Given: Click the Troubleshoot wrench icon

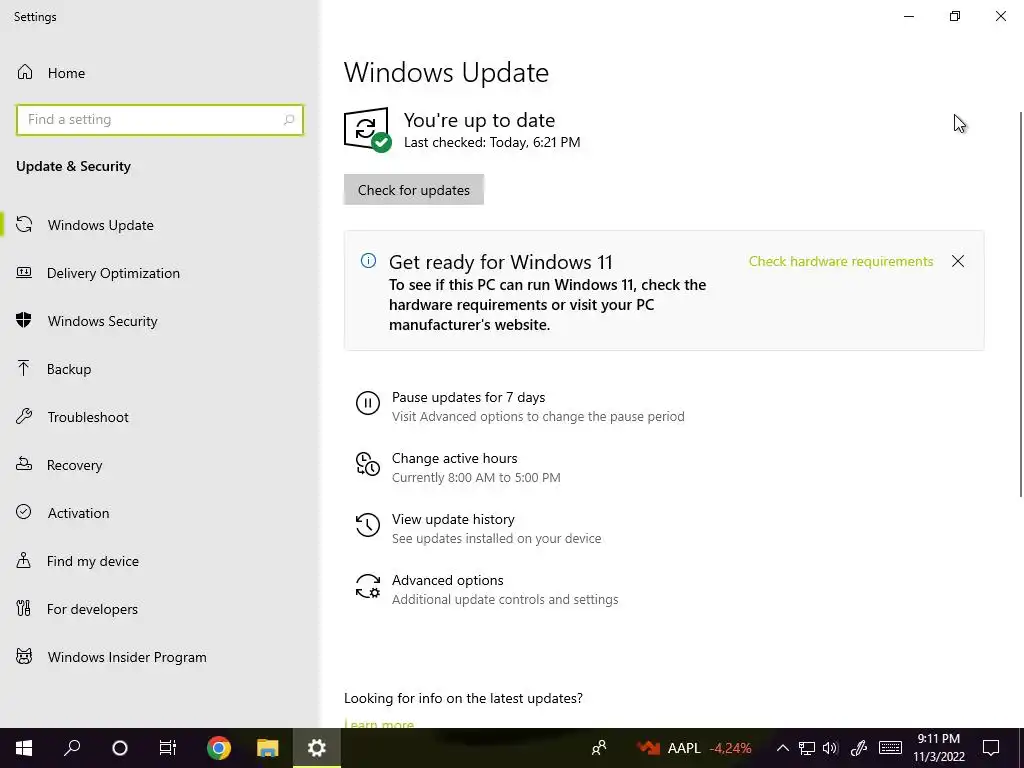Looking at the screenshot, I should pyautogui.click(x=24, y=417).
